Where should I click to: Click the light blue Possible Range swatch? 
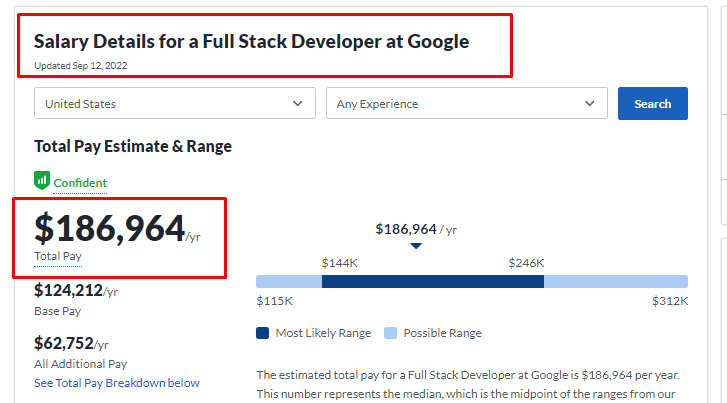pyautogui.click(x=390, y=333)
